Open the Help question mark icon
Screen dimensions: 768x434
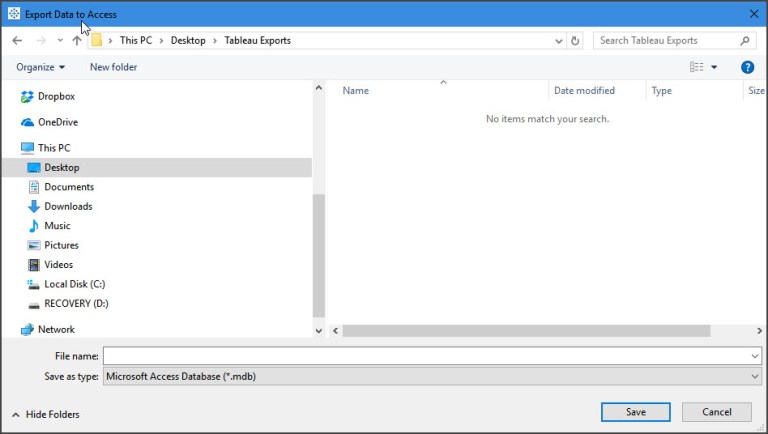(747, 67)
